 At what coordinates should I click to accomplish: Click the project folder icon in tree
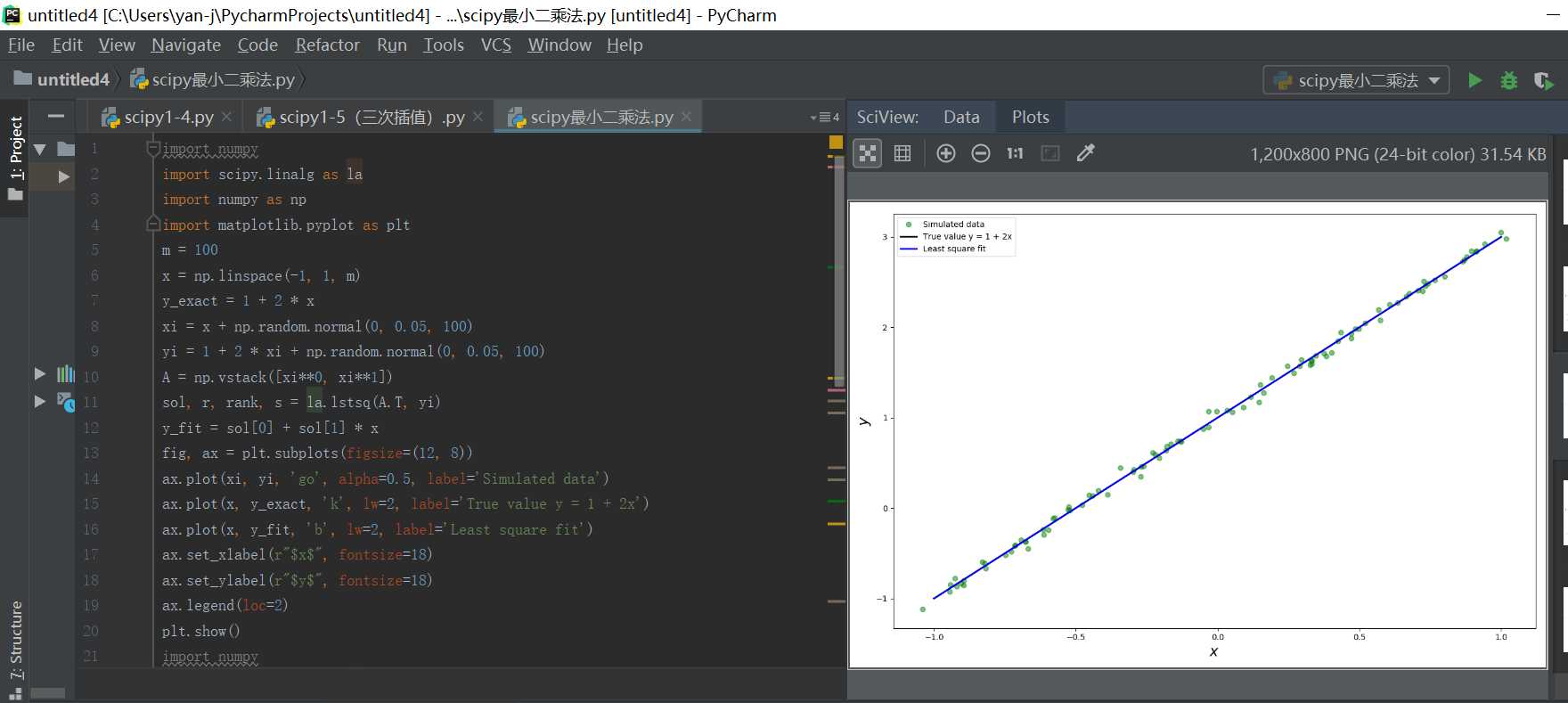[x=66, y=149]
